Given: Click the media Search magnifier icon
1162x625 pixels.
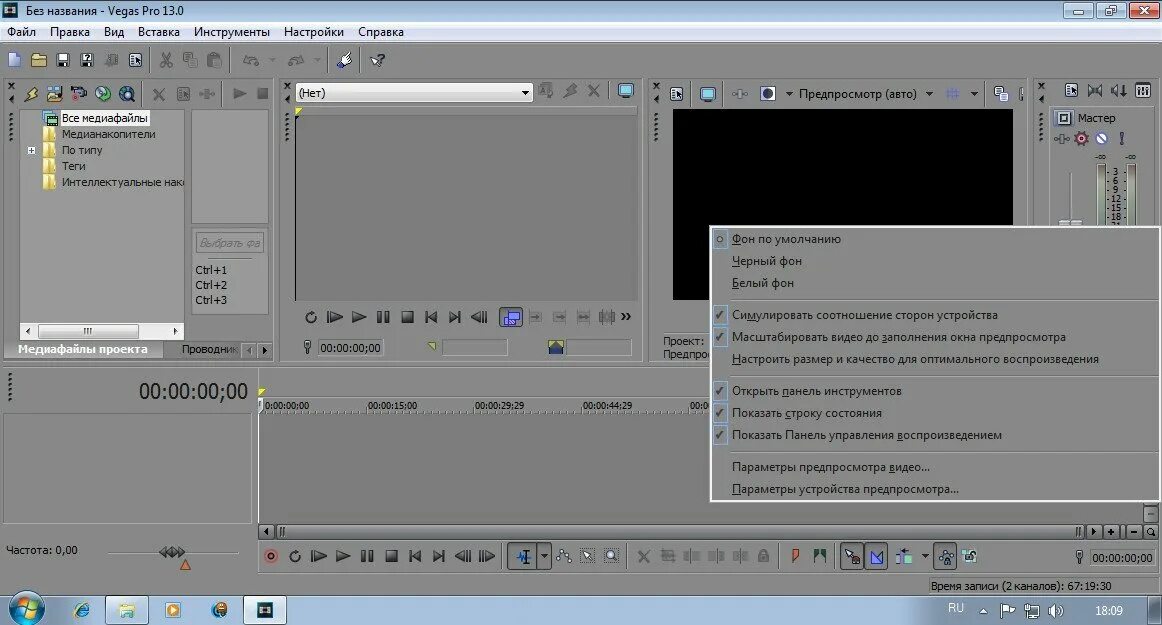Looking at the screenshot, I should coord(127,94).
